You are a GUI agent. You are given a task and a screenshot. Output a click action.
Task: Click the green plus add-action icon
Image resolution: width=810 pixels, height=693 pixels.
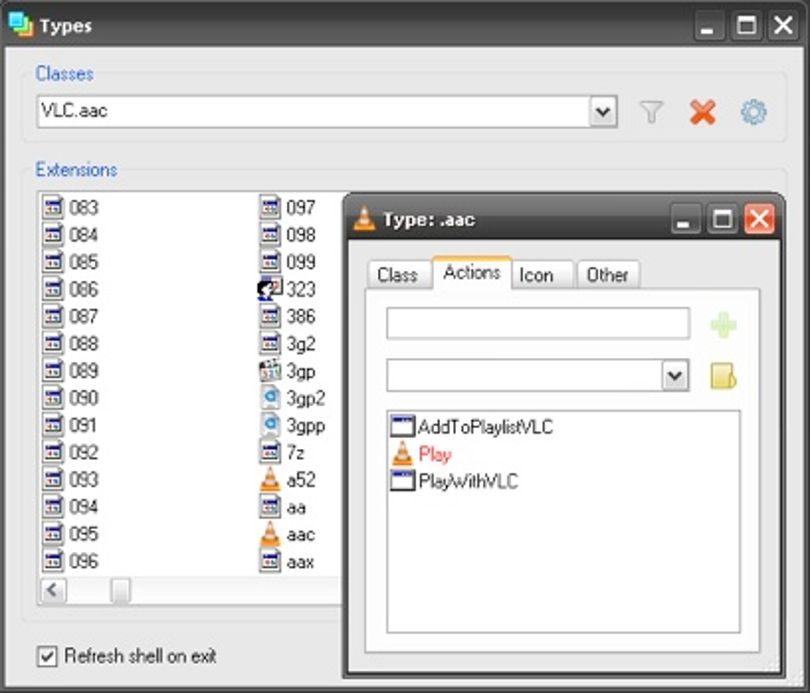[x=723, y=325]
